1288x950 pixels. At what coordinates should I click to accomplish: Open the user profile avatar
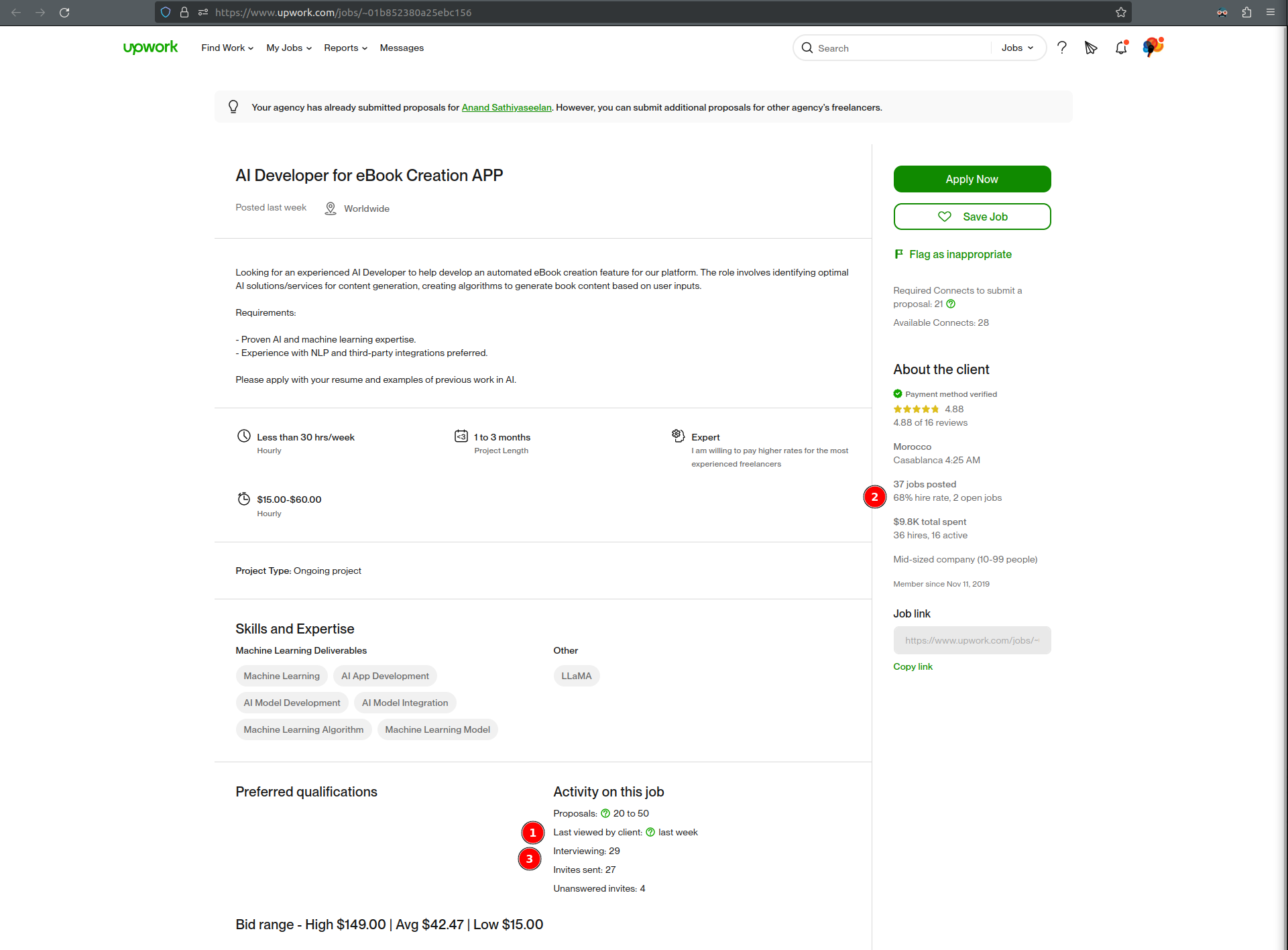[1153, 47]
